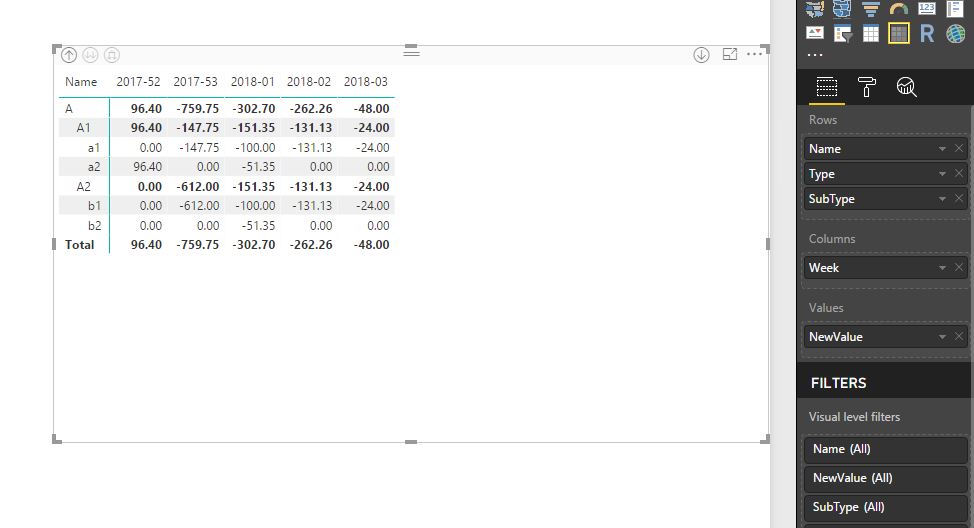Click the SubType field pill in Rows
974x528 pixels.
[886, 199]
